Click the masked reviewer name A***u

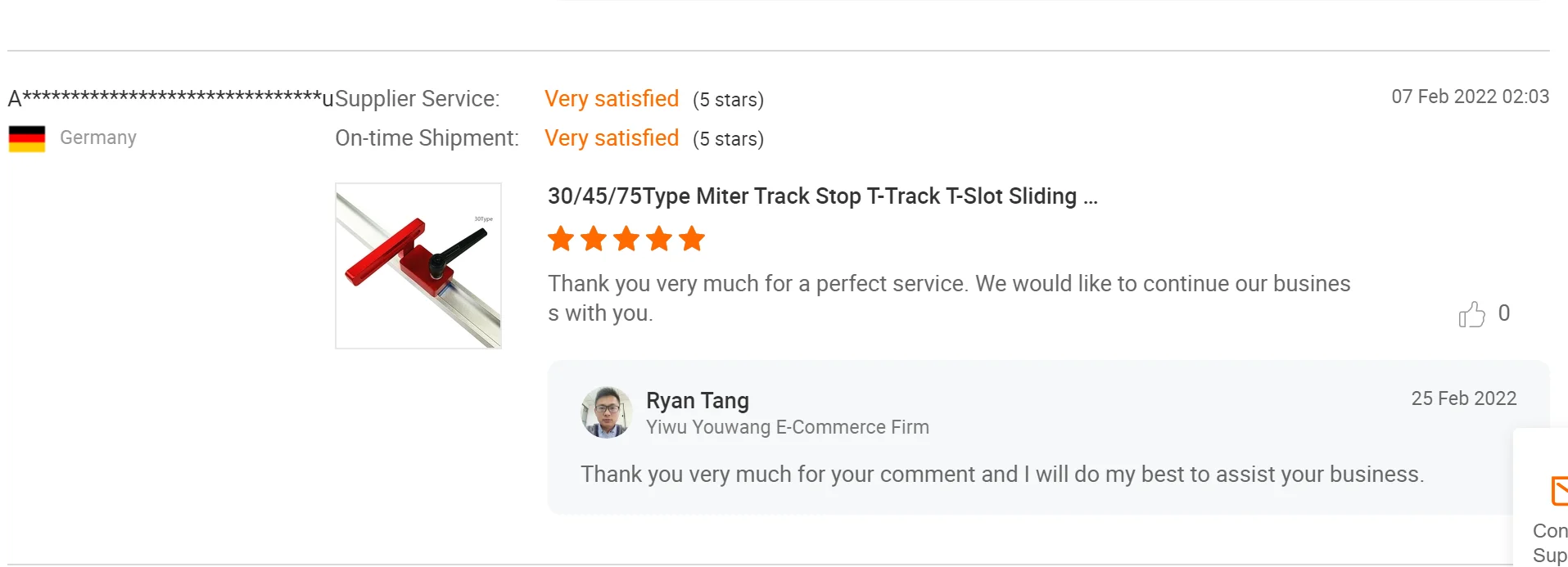click(x=170, y=98)
